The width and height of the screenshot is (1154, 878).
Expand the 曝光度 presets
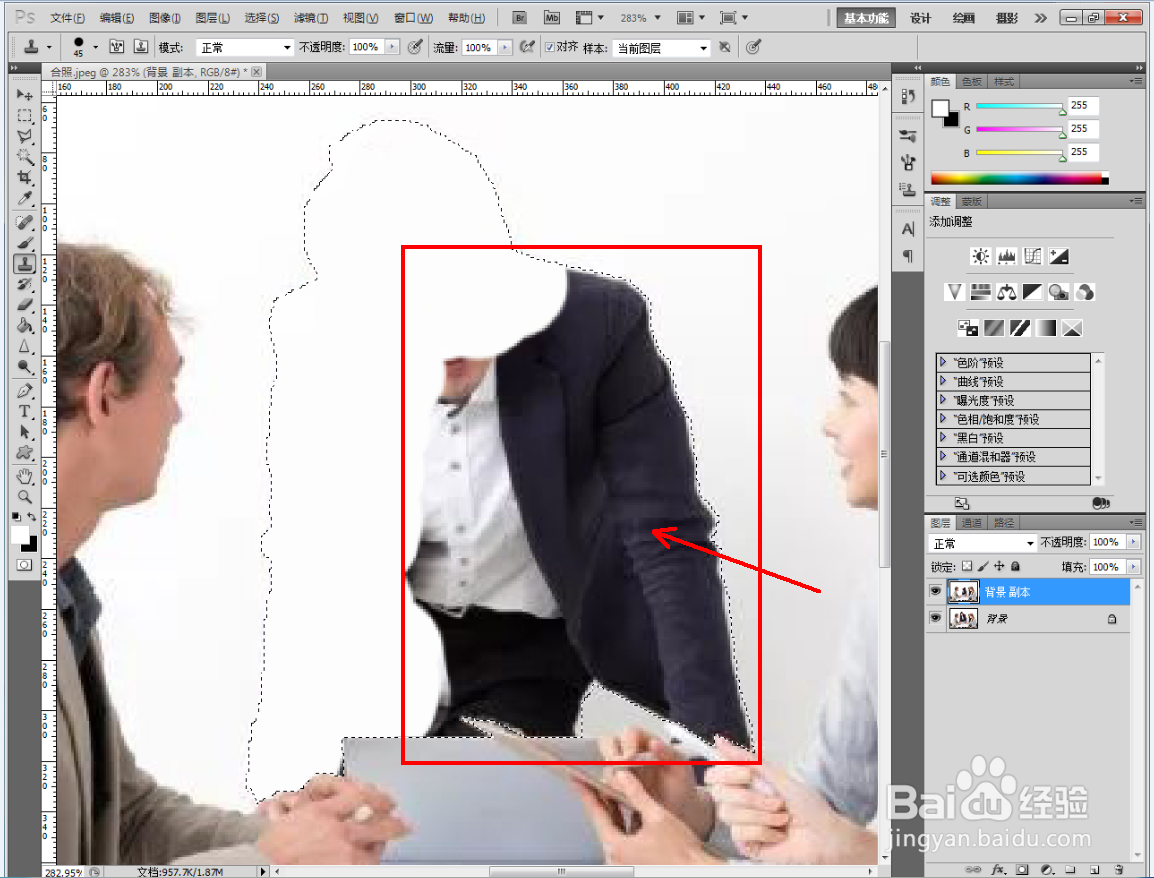tap(943, 400)
